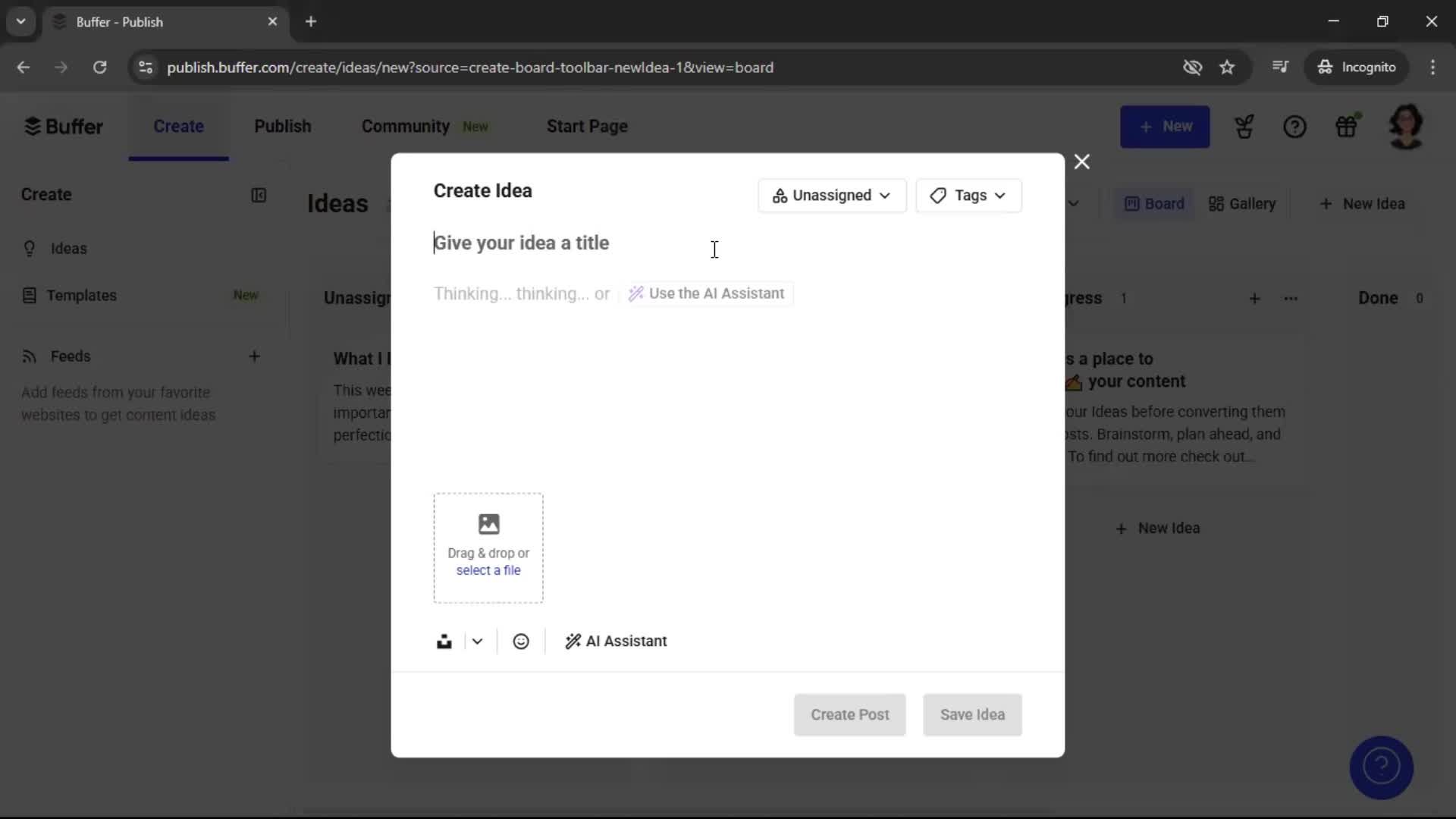Screen dimensions: 1456x819
Task: Open the Tags dropdown
Action: 969,196
